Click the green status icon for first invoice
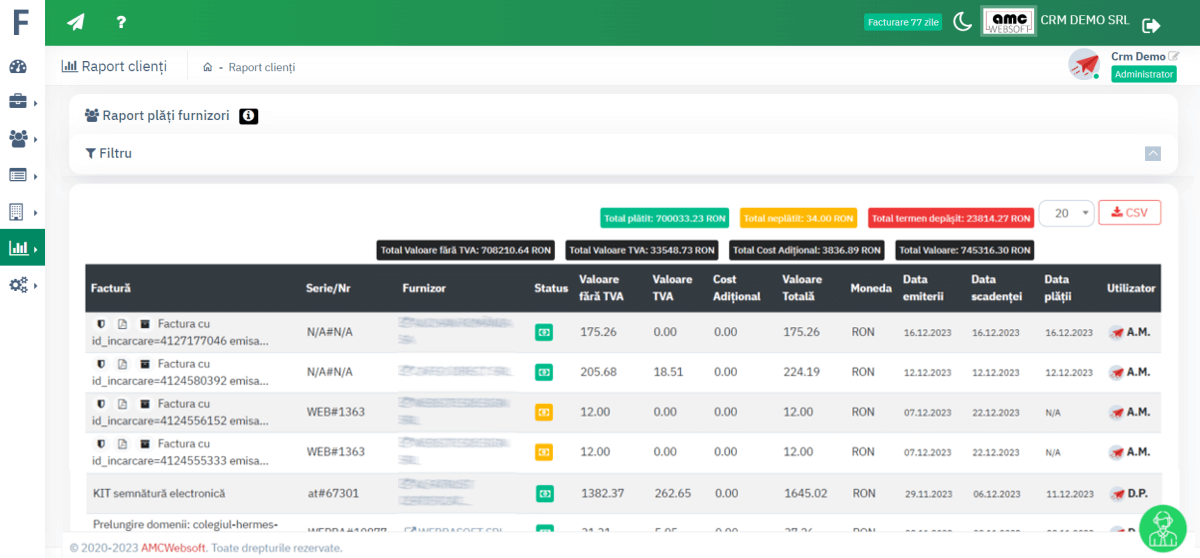Viewport: 1200px width, 558px height. (x=544, y=332)
